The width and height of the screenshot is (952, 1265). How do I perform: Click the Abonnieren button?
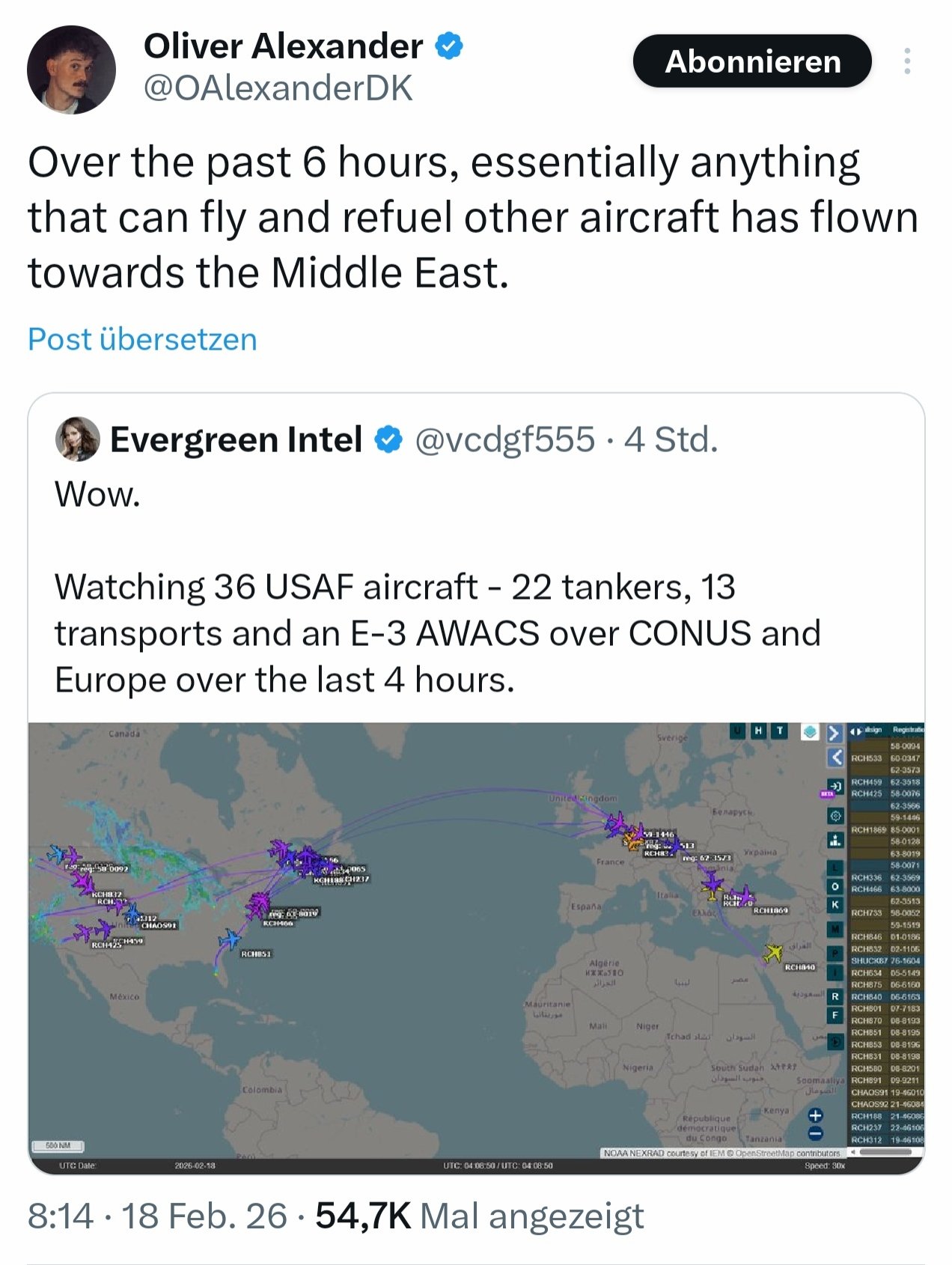[752, 61]
